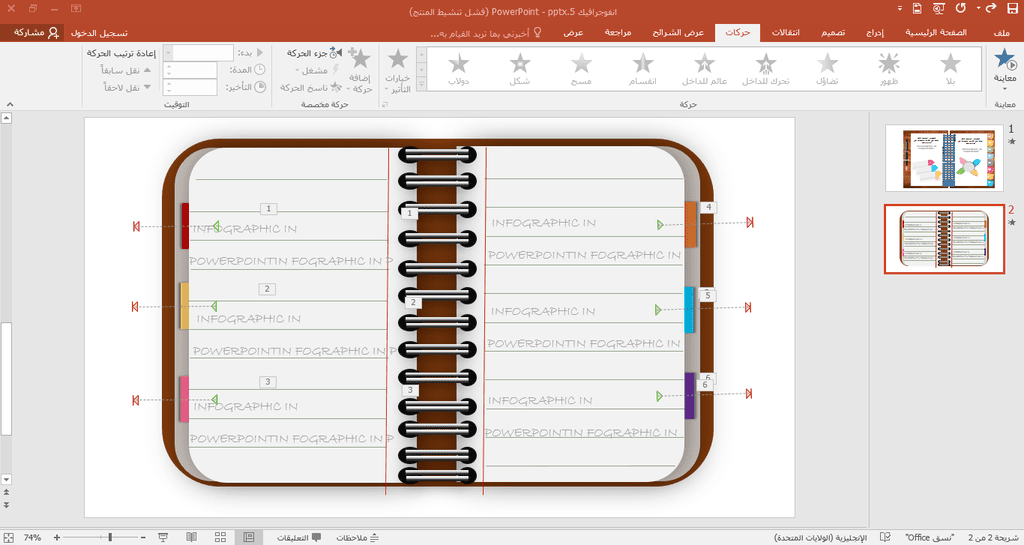Open the Undo history dropdown arrow
1024x545 pixels.
pos(978,8)
